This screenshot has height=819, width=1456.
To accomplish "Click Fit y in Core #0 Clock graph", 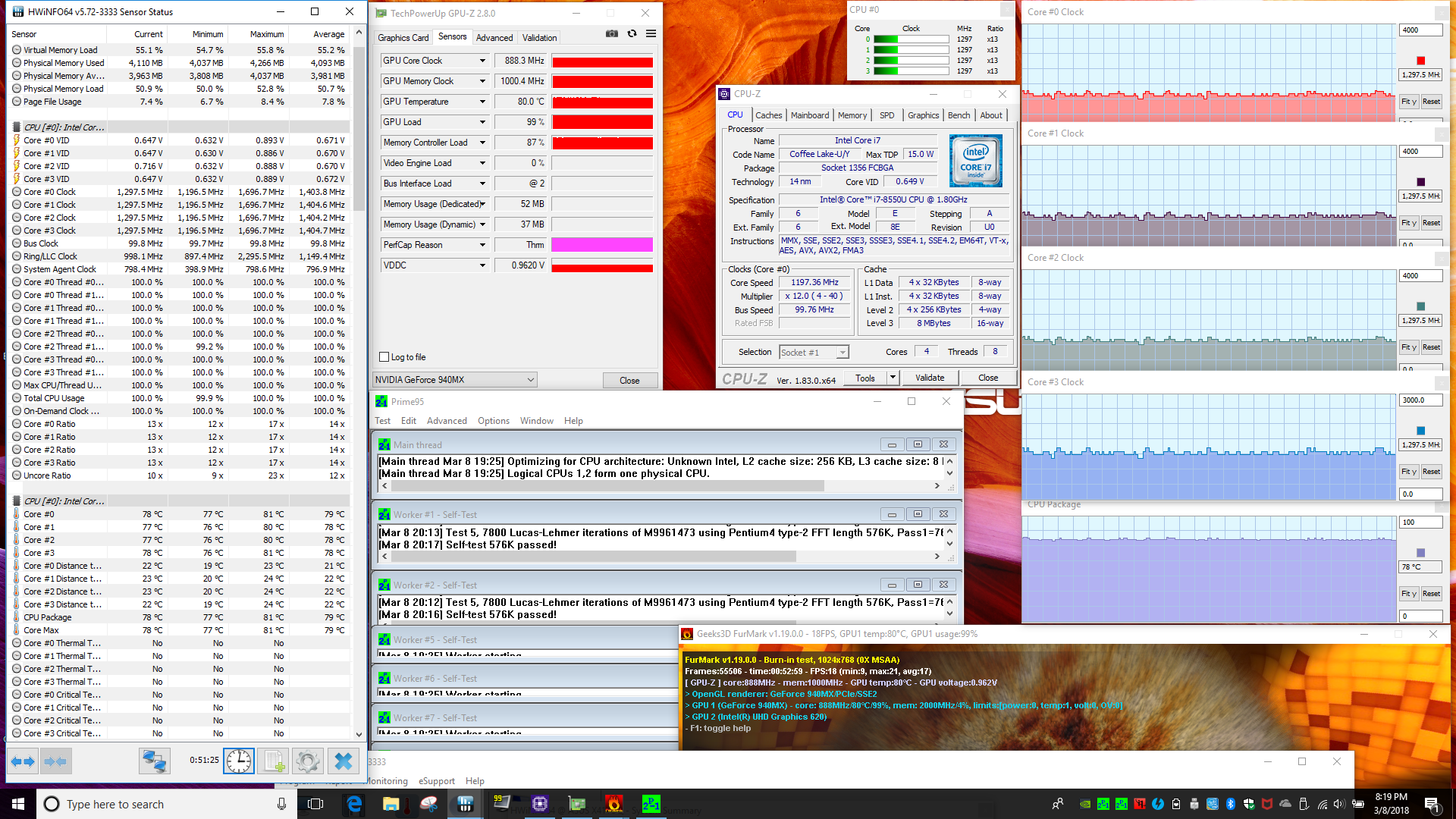I will coord(1408,102).
